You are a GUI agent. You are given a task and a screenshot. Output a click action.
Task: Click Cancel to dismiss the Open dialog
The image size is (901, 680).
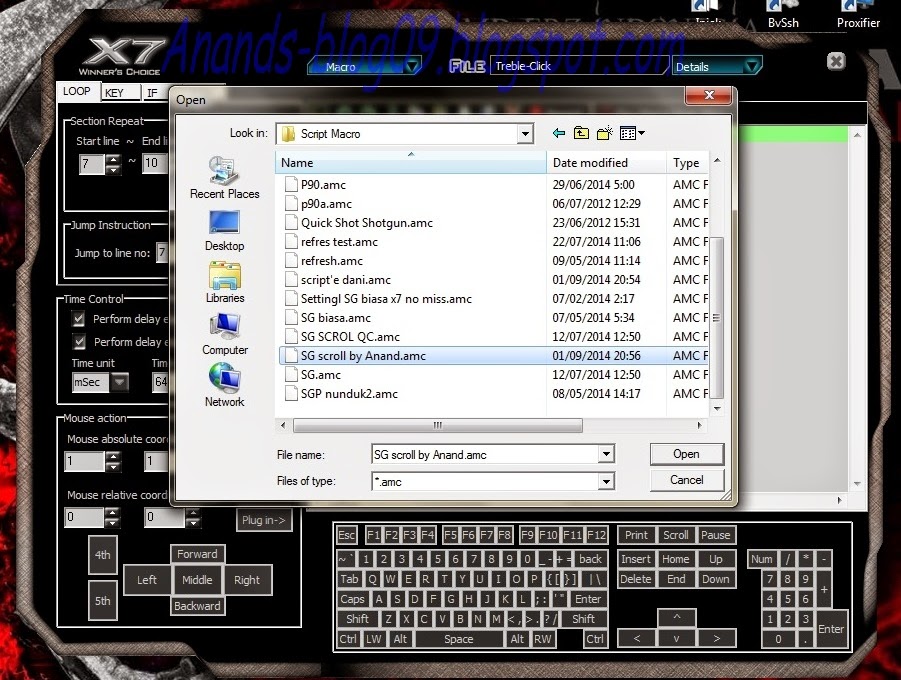click(x=686, y=480)
